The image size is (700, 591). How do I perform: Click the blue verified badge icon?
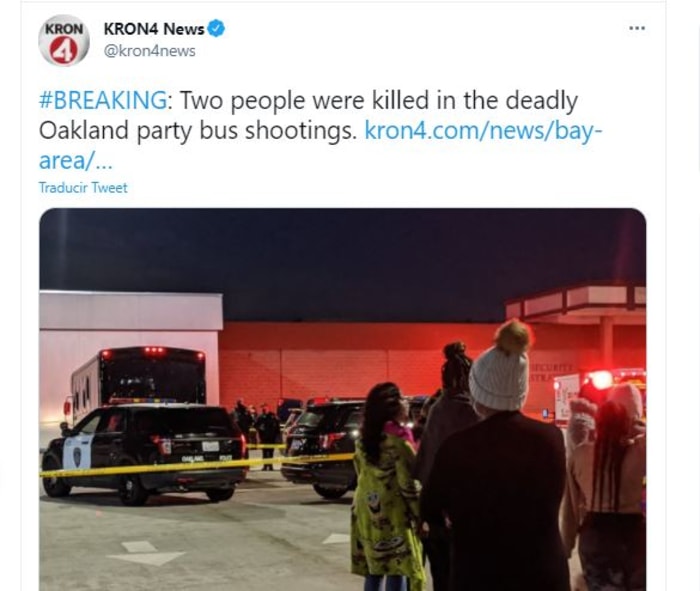click(x=217, y=29)
